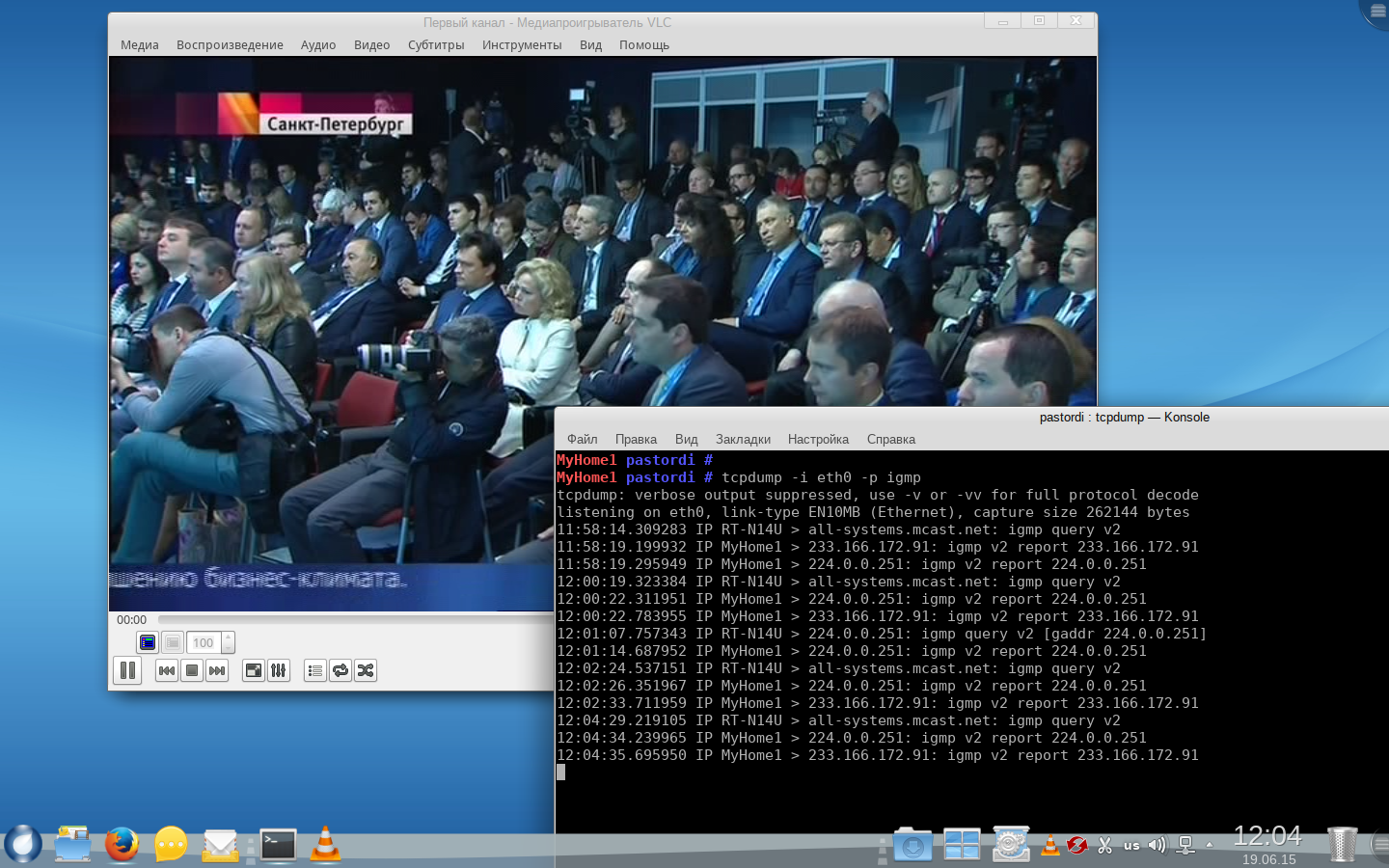
Task: Open the Вид menu in Konsole
Action: coord(687,440)
